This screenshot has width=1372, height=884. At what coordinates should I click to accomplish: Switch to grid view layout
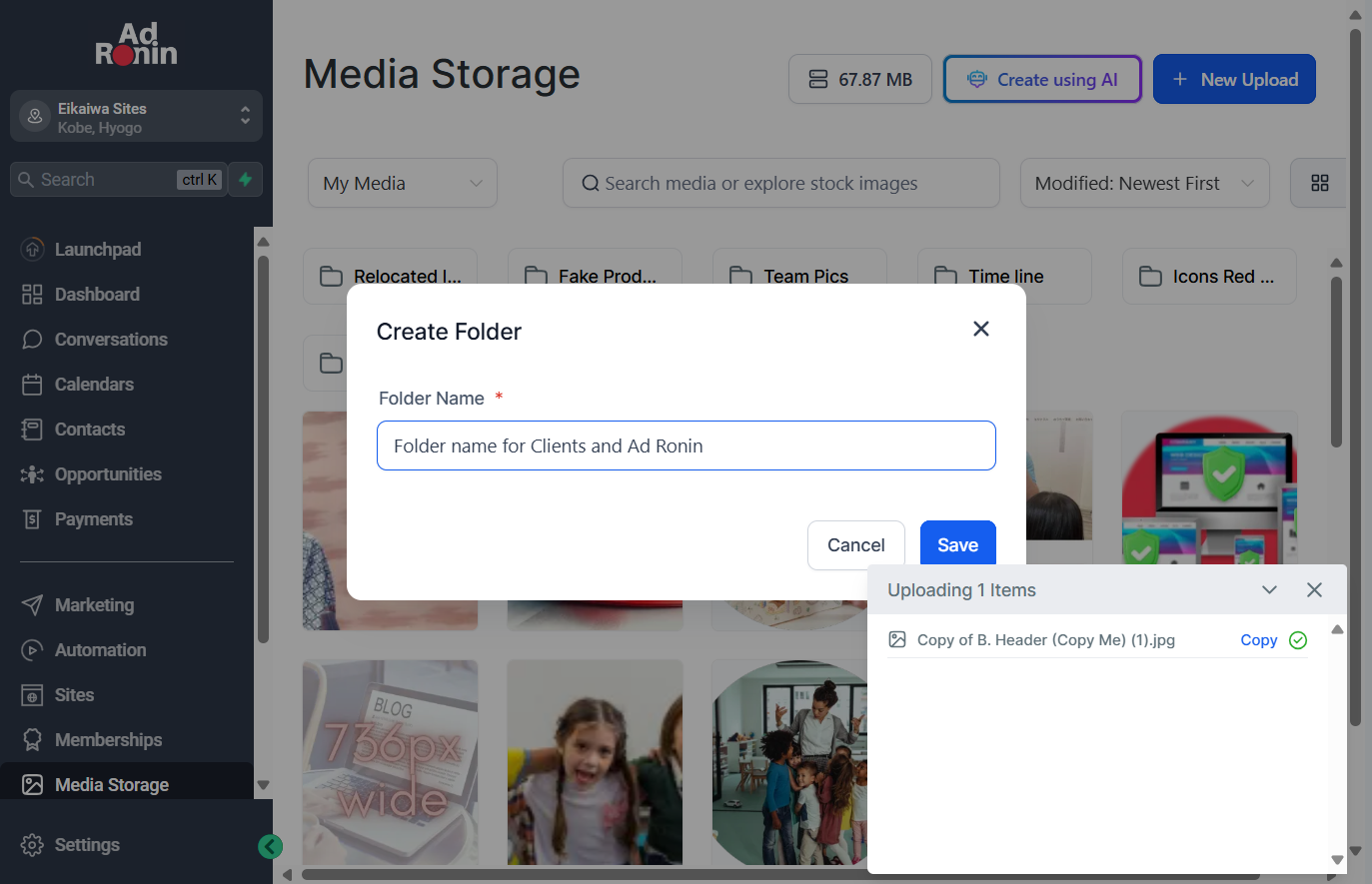pos(1320,183)
